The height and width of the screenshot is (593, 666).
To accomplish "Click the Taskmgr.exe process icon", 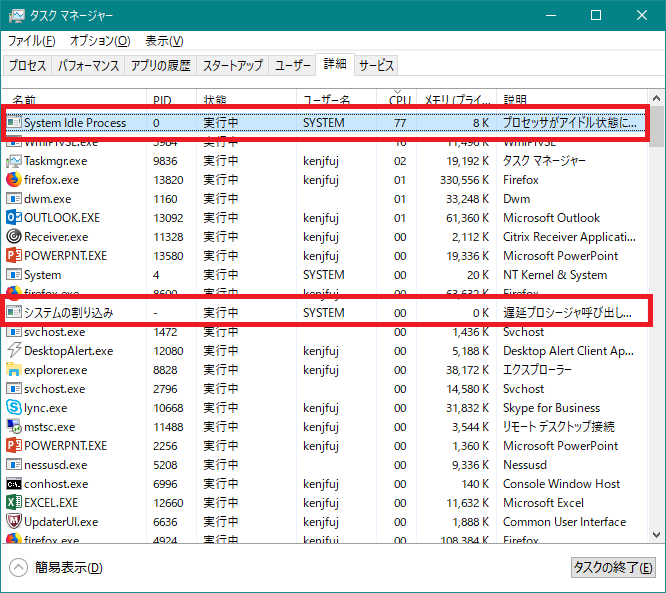I will point(14,161).
